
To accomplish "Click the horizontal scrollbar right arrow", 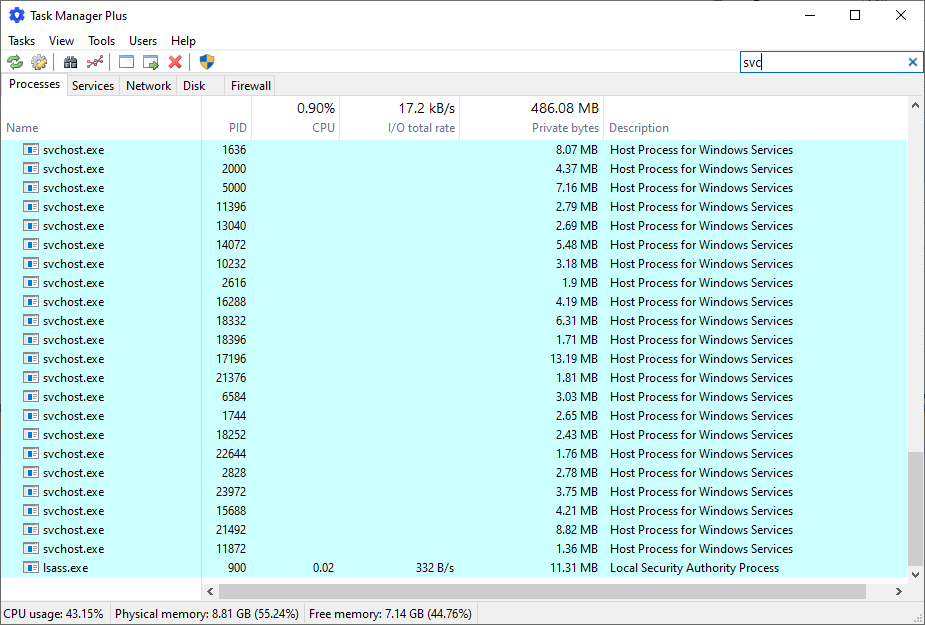I will tap(898, 591).
